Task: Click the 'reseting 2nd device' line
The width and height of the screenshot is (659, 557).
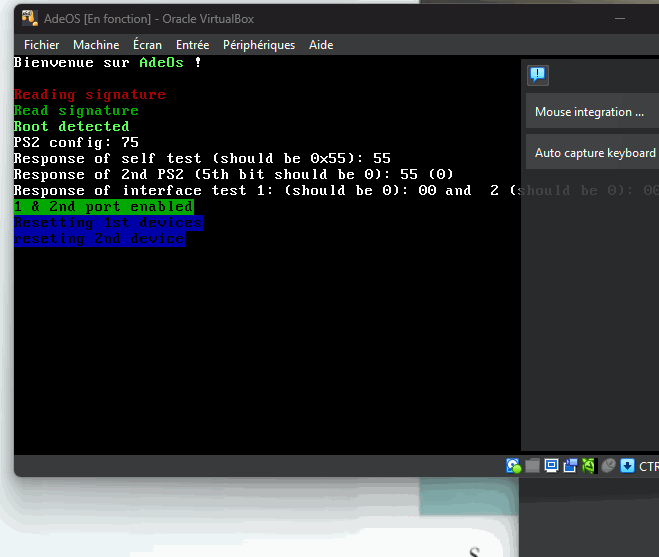Action: point(99,238)
